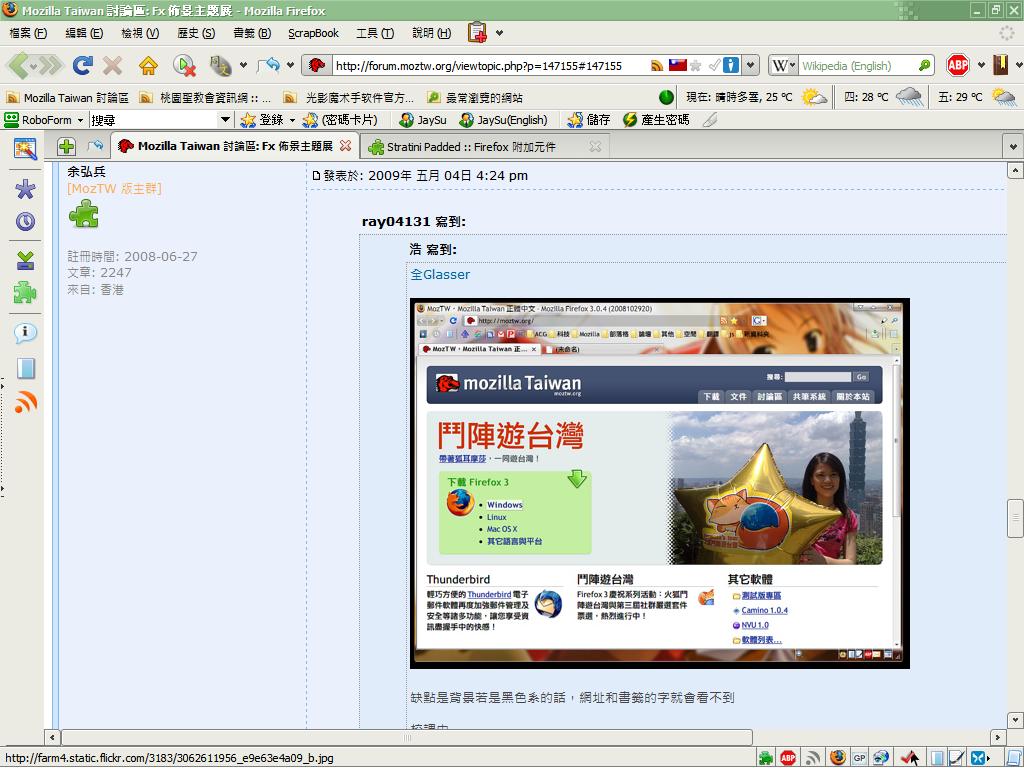The height and width of the screenshot is (768, 1024).
Task: Click the 全Glasser link in post
Action: pos(439,274)
